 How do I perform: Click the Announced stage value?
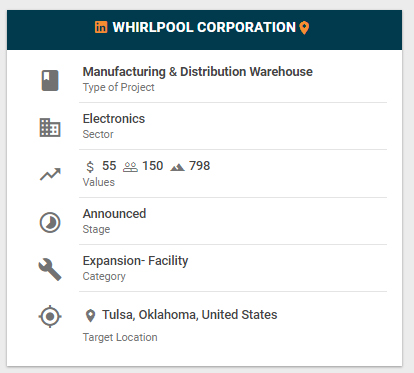coord(114,214)
